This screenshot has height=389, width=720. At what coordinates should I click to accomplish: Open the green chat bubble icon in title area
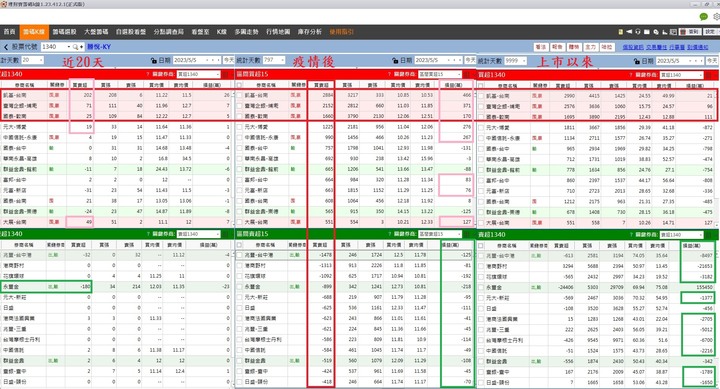[x=703, y=17]
